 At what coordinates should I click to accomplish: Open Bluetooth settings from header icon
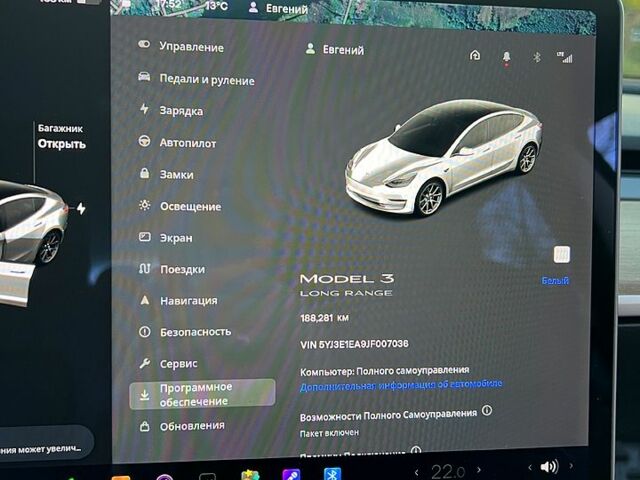coord(536,57)
